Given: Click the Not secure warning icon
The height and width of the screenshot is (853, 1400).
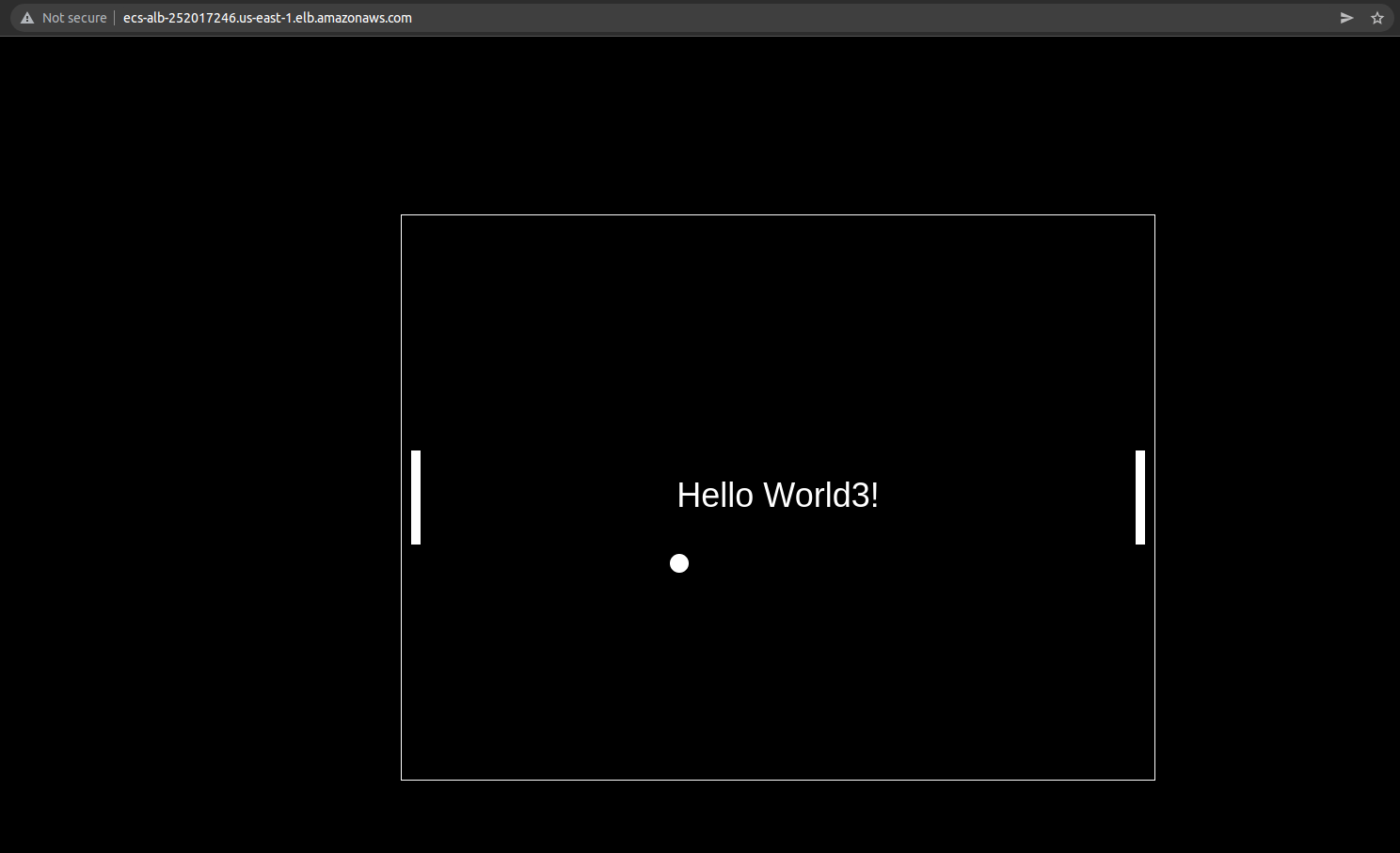Looking at the screenshot, I should point(27,18).
